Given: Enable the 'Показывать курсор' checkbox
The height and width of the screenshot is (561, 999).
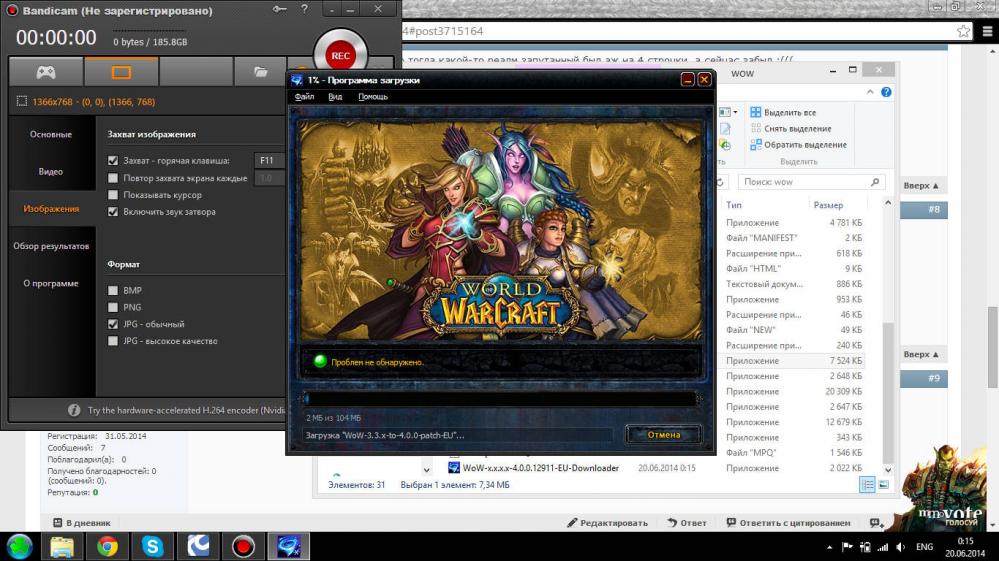Looking at the screenshot, I should tap(114, 195).
